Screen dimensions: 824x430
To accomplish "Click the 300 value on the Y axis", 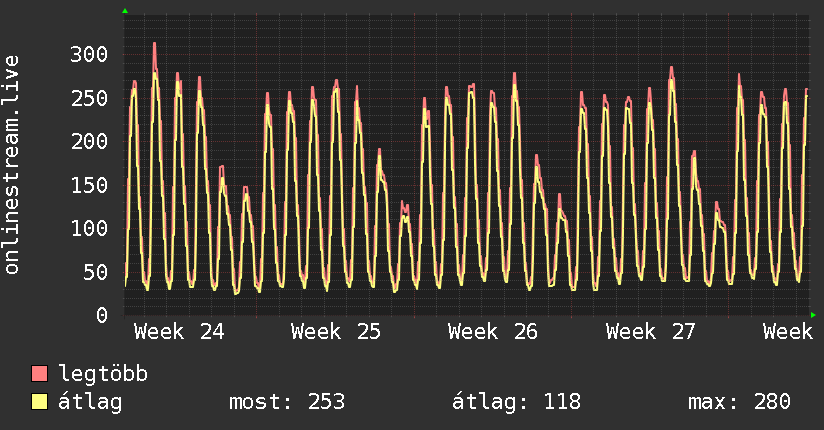I will pyautogui.click(x=89, y=54).
